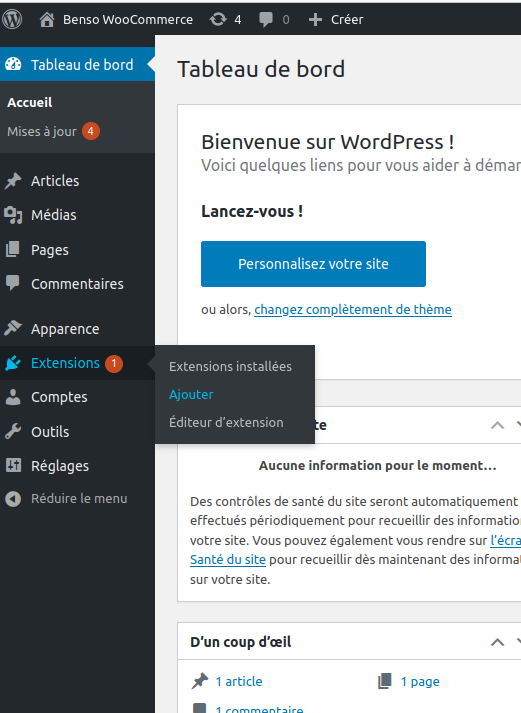Click the plus icon next to Créer

click(x=315, y=20)
